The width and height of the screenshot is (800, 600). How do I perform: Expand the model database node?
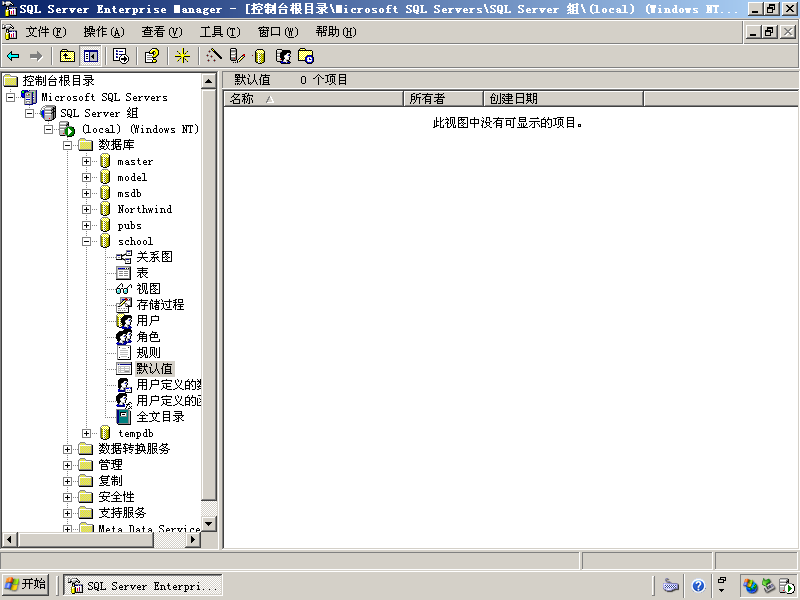(87, 178)
